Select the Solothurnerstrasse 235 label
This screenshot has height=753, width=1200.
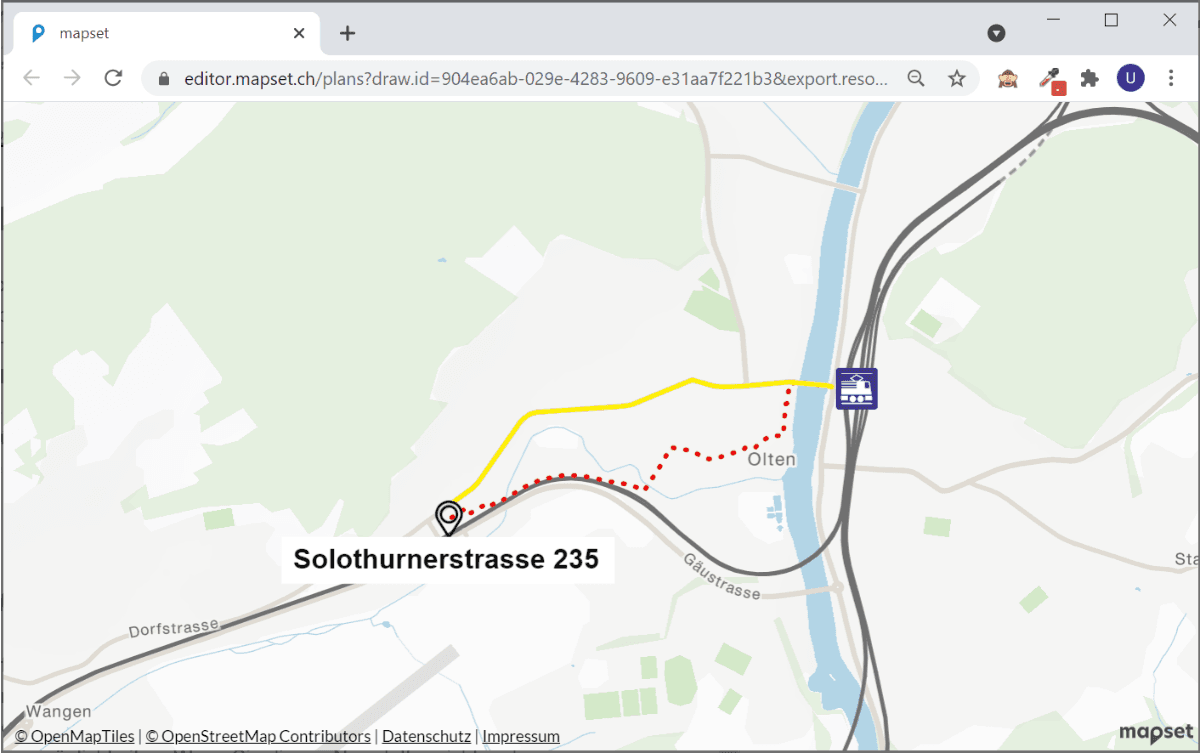coord(446,559)
